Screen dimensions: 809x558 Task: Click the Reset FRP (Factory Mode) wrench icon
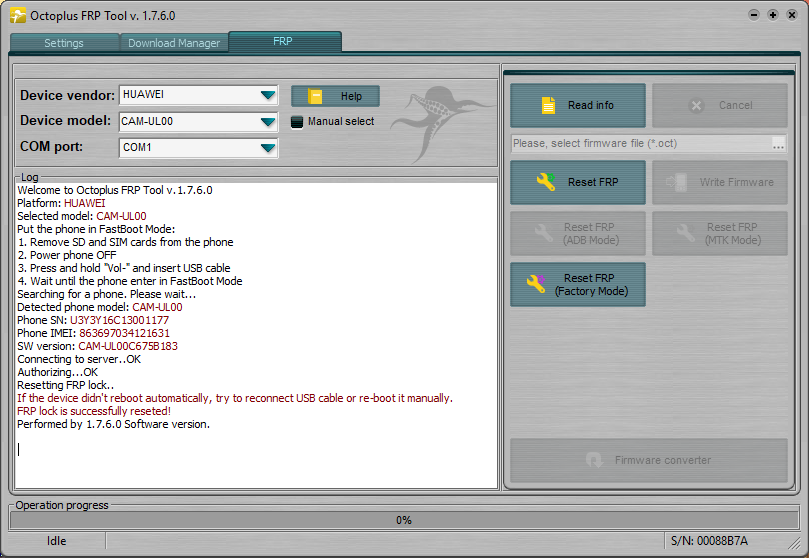[x=536, y=284]
